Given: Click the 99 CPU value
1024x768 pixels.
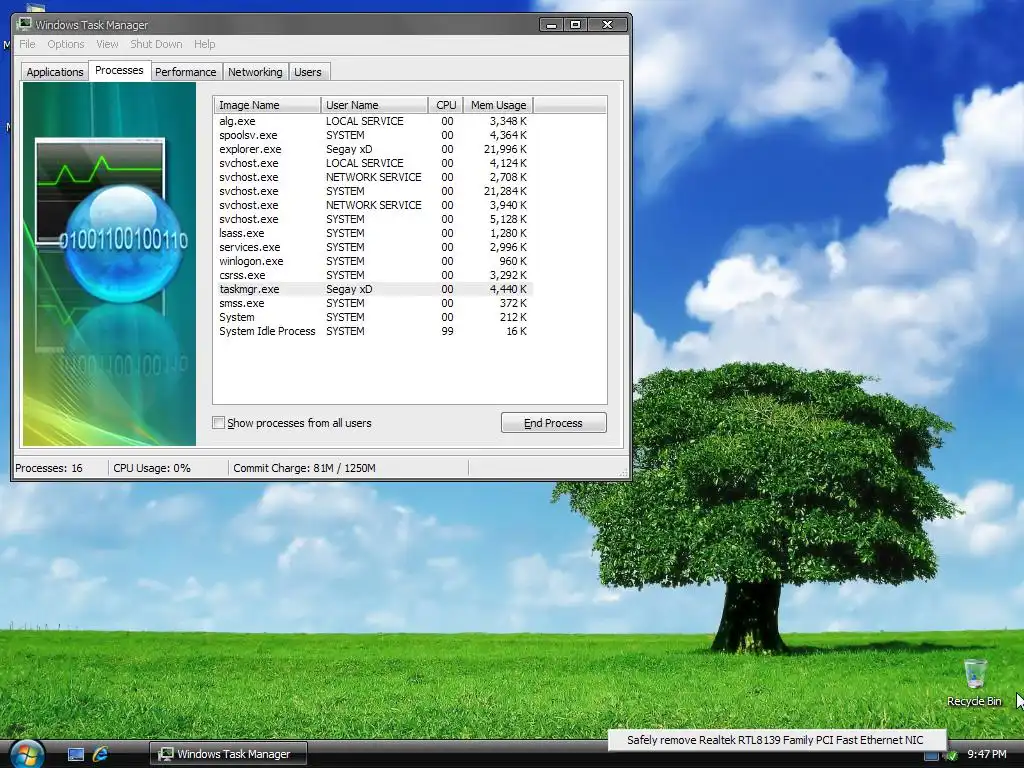Looking at the screenshot, I should [447, 331].
